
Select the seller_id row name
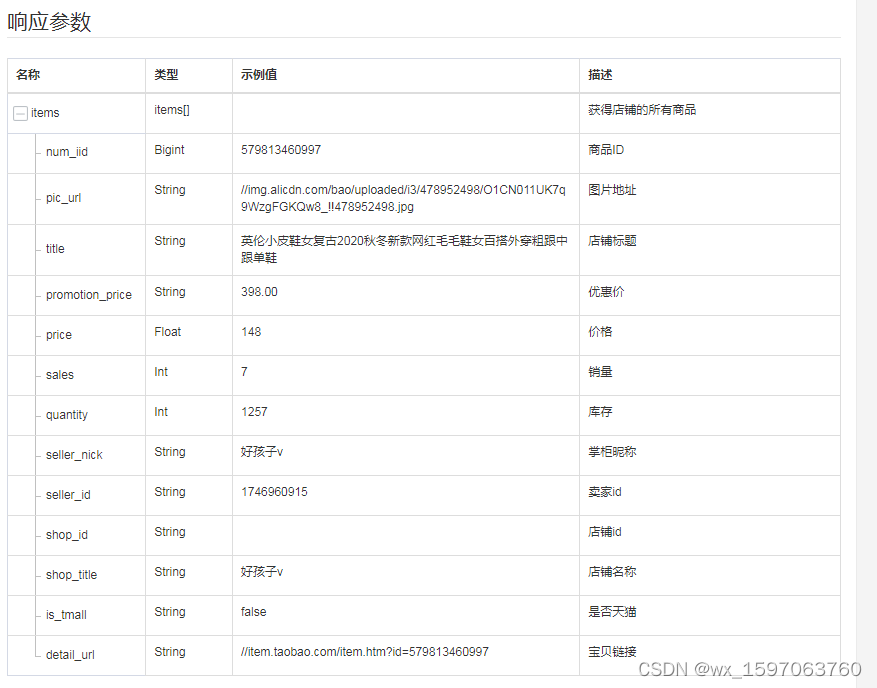coord(68,495)
